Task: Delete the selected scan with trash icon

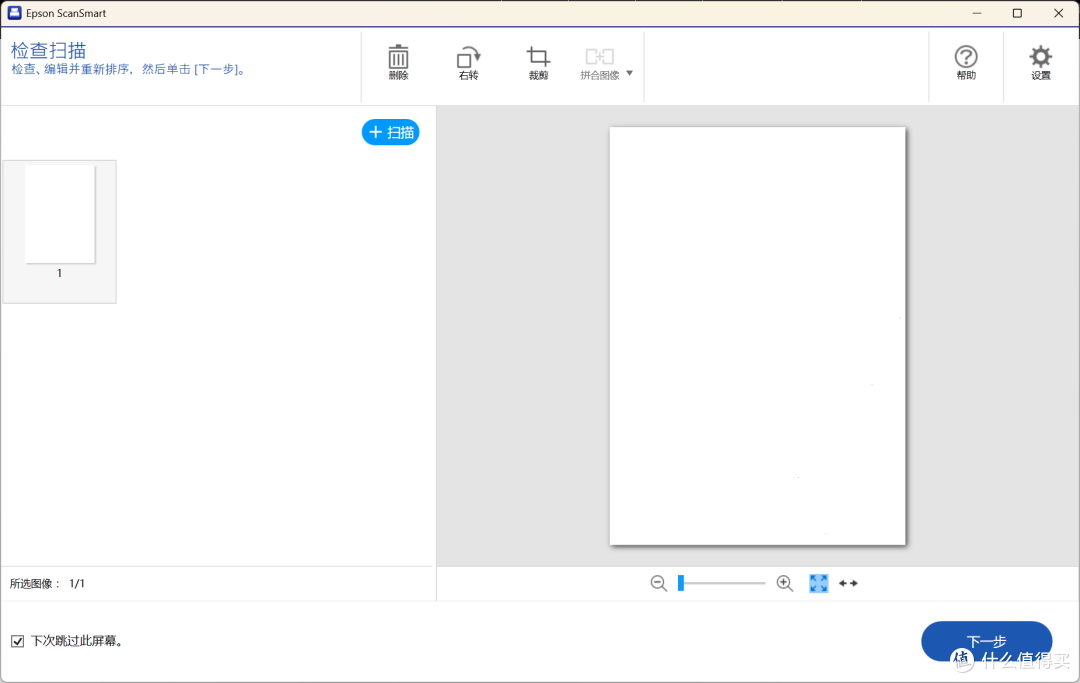Action: pyautogui.click(x=398, y=63)
